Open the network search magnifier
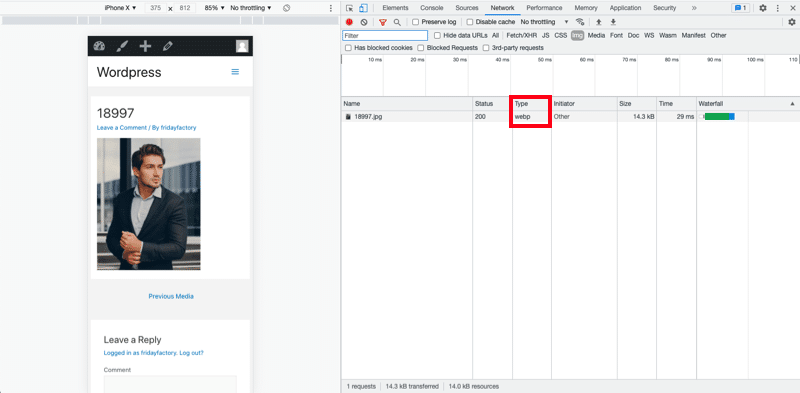Screen dimensions: 800x393 [397, 22]
